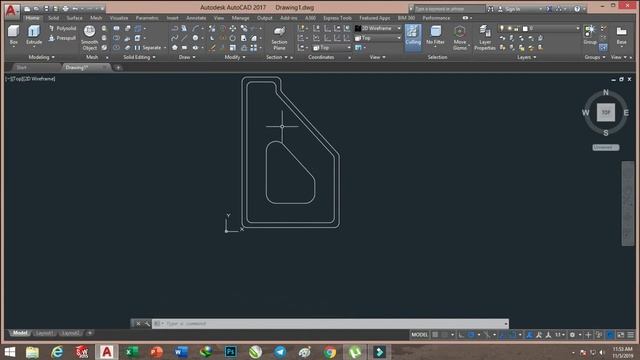
Task: Toggle the grid display in status bar
Action: pyautogui.click(x=436, y=335)
